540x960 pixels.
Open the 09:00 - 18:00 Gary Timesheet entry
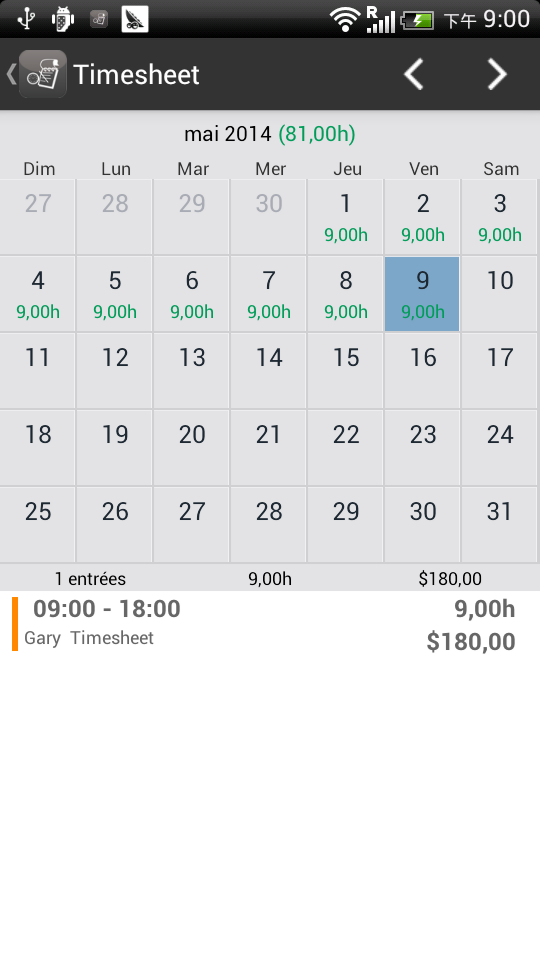point(270,624)
